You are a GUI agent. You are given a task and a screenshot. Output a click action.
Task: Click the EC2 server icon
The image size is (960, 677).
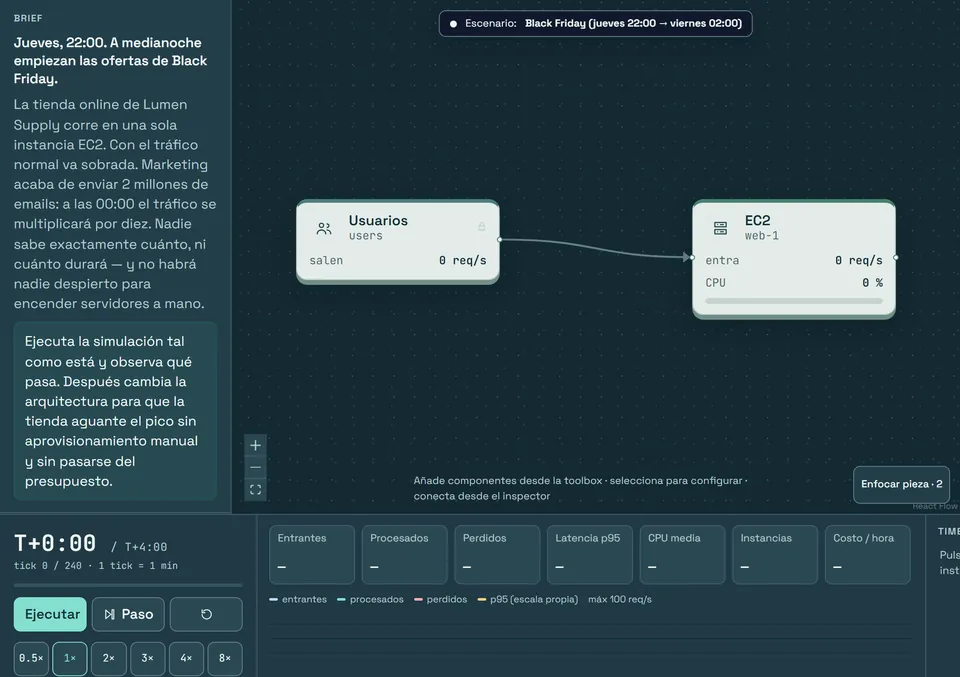[x=721, y=228]
